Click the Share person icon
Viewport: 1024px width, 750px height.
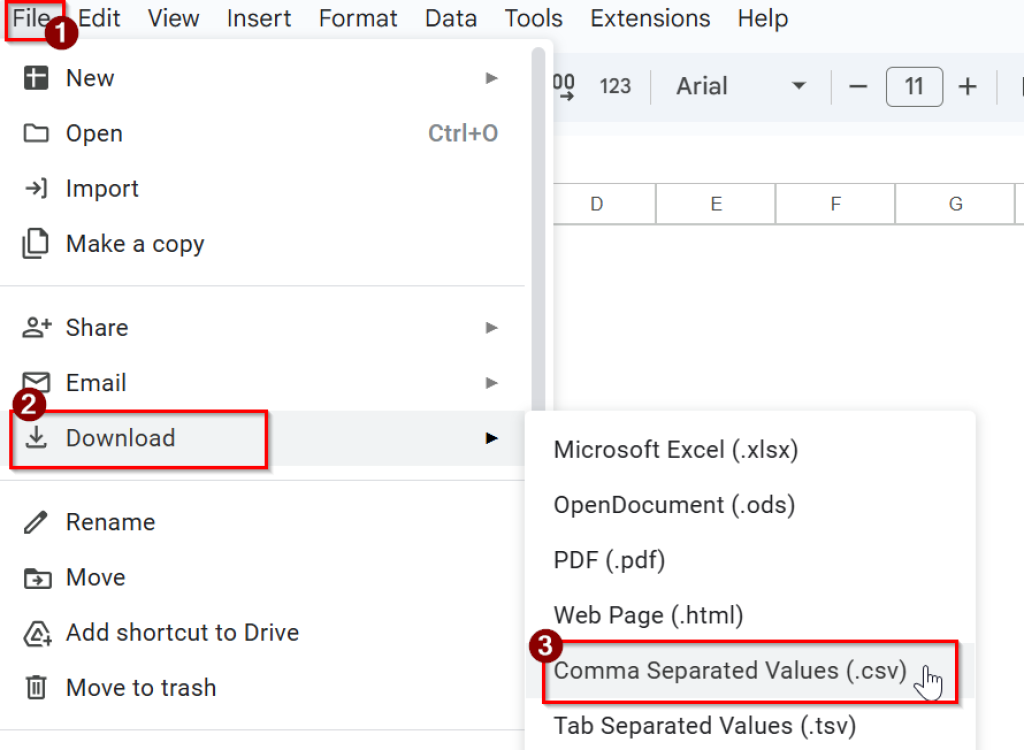36,327
